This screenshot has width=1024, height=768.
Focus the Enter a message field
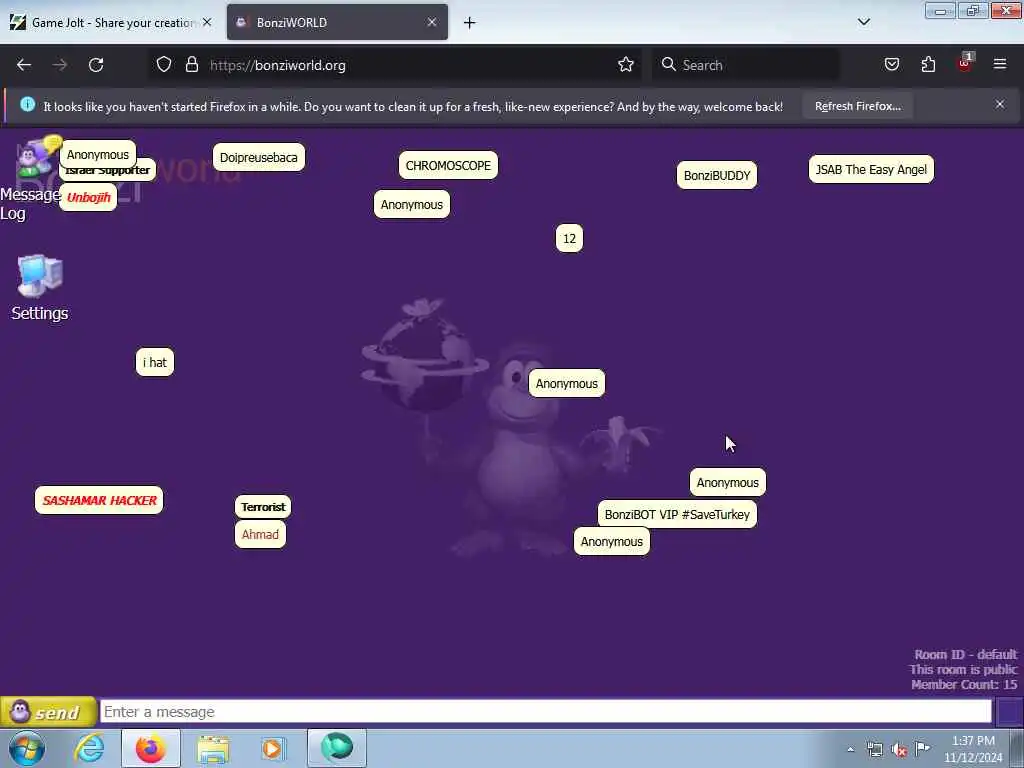point(546,712)
